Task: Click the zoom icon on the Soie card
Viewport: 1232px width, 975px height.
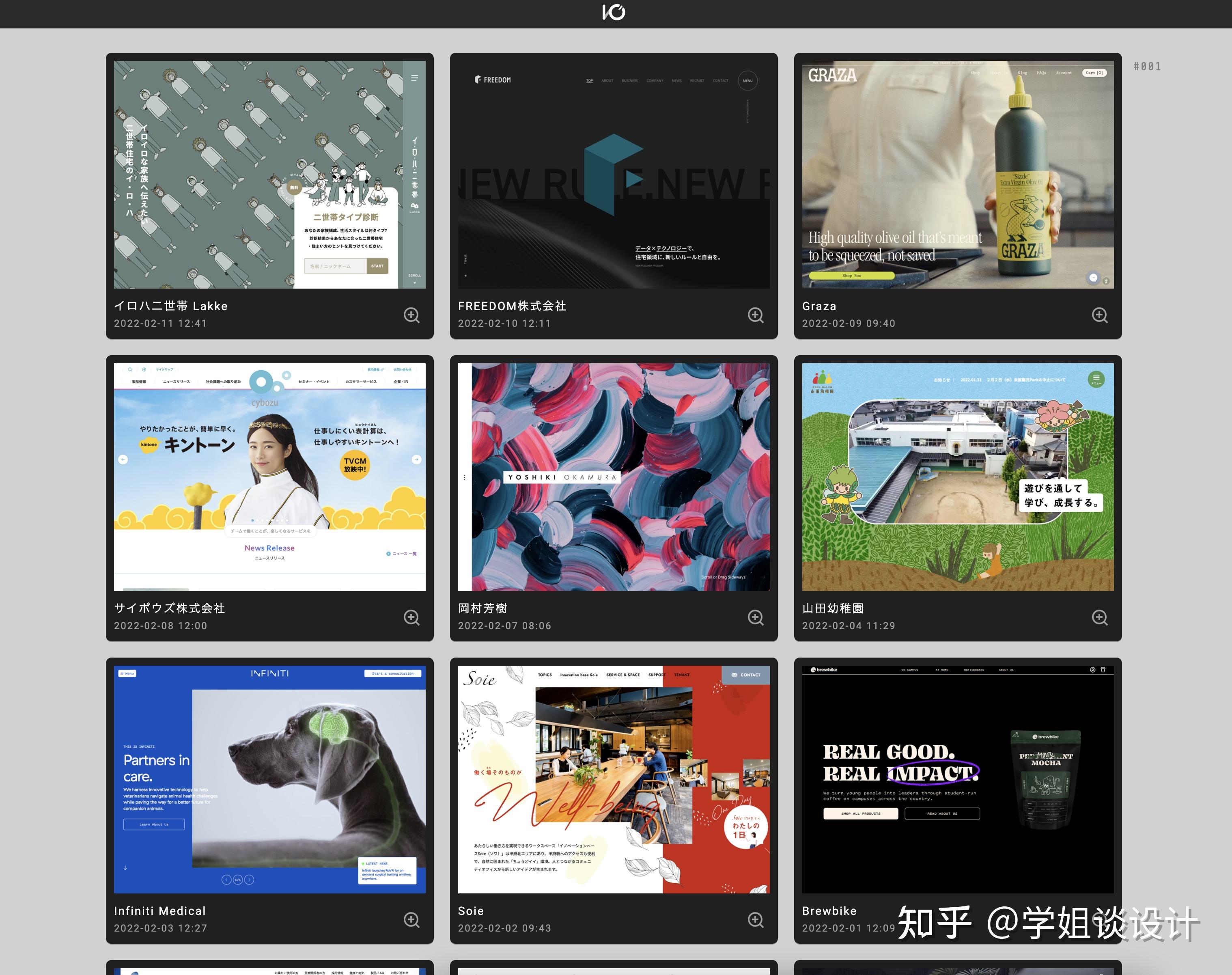Action: click(756, 921)
